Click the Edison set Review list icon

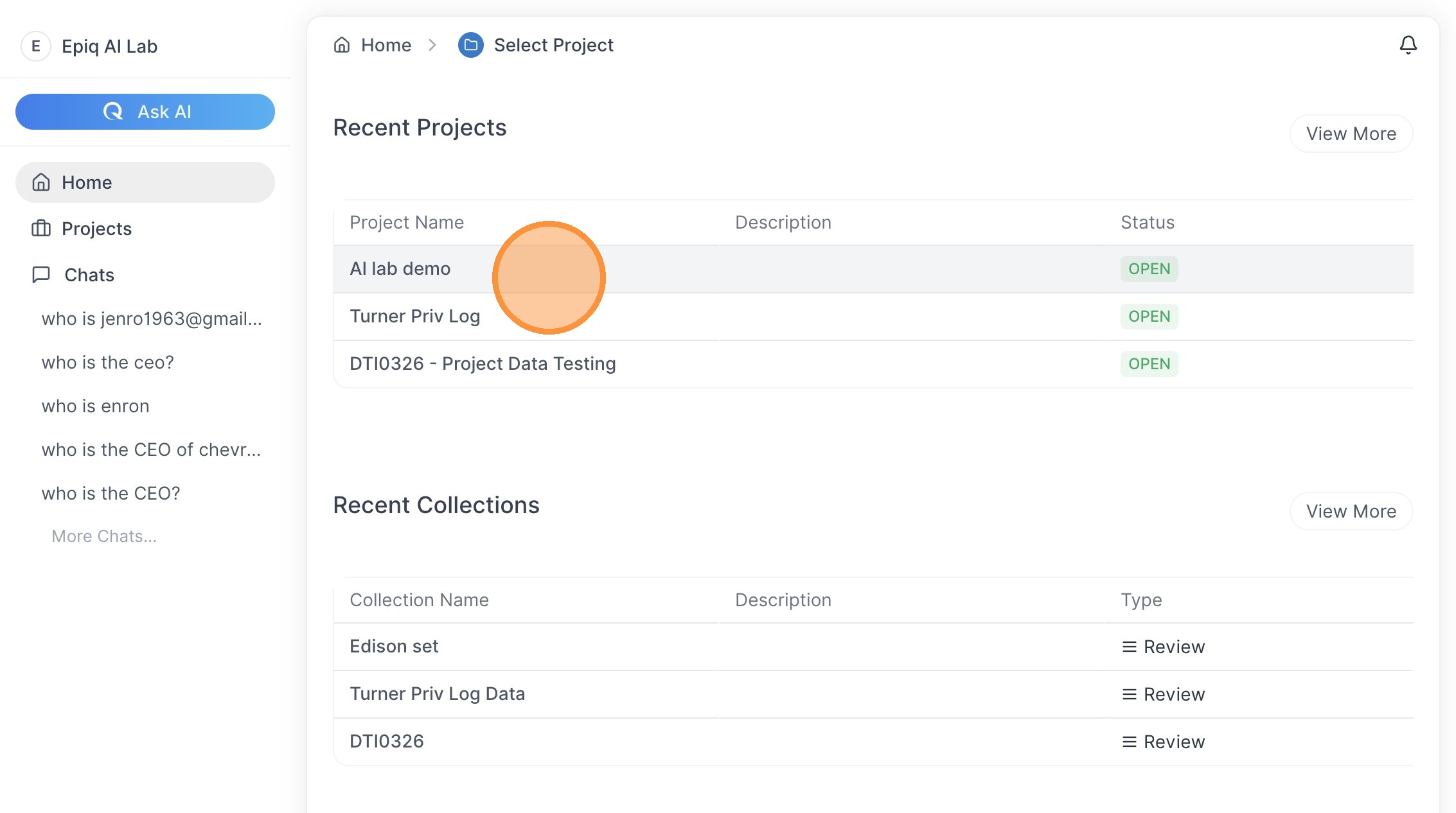point(1129,647)
